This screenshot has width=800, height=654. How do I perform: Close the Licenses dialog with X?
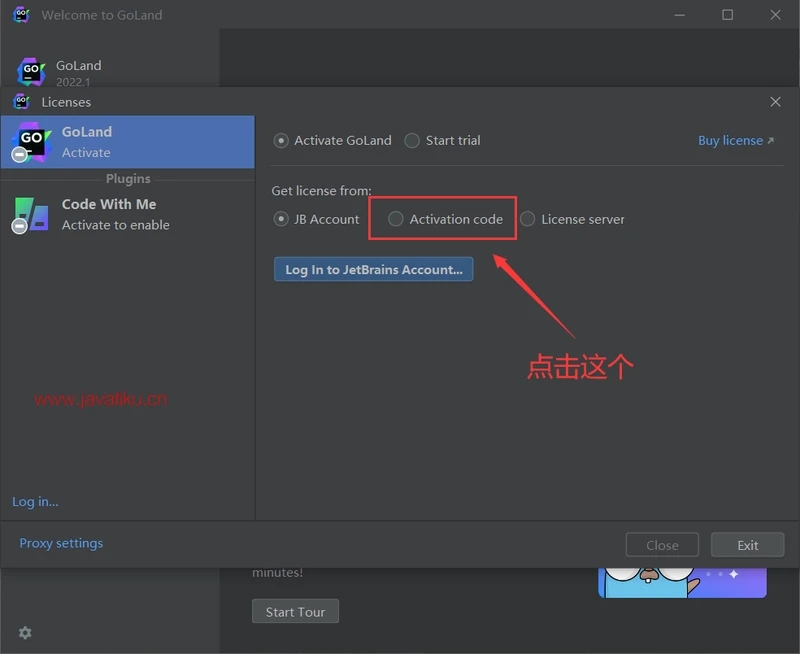click(775, 102)
